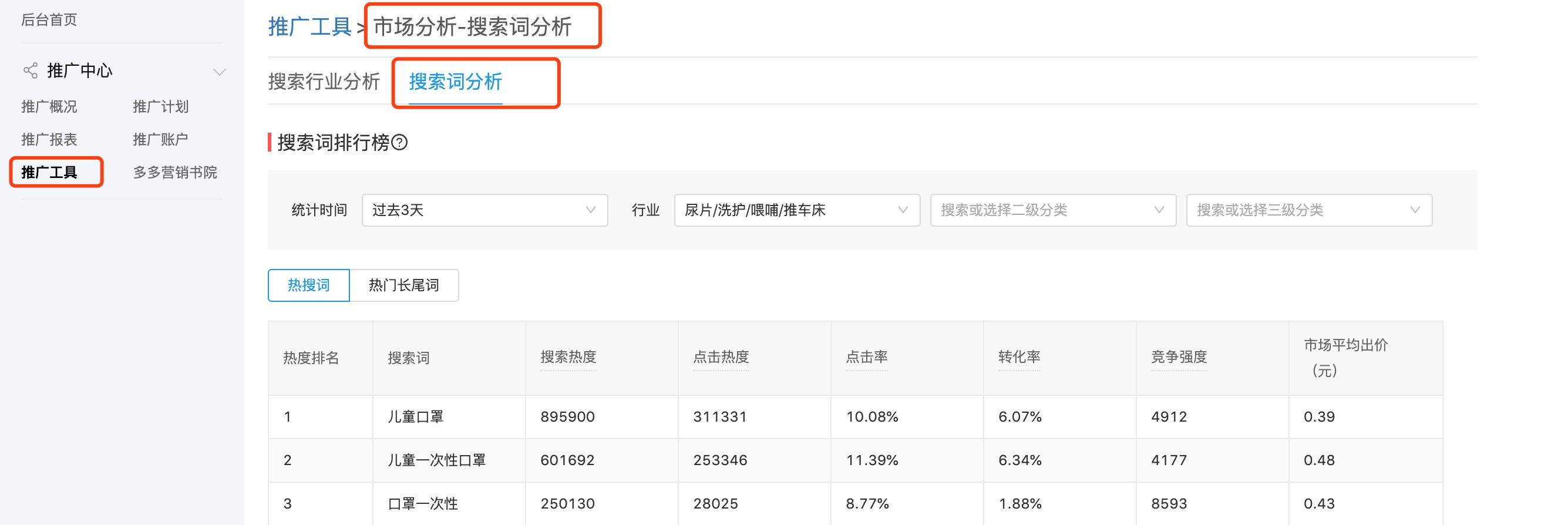This screenshot has height=525, width=1568.
Task: Expand the 搜索或选择二级分类 dropdown
Action: [1052, 210]
